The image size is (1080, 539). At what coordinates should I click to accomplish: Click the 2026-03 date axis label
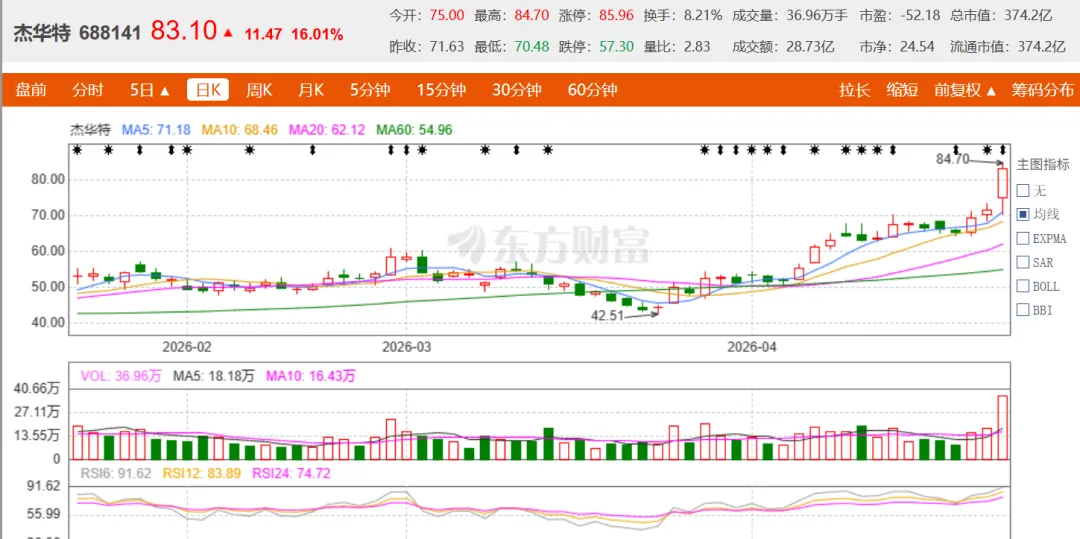point(406,347)
